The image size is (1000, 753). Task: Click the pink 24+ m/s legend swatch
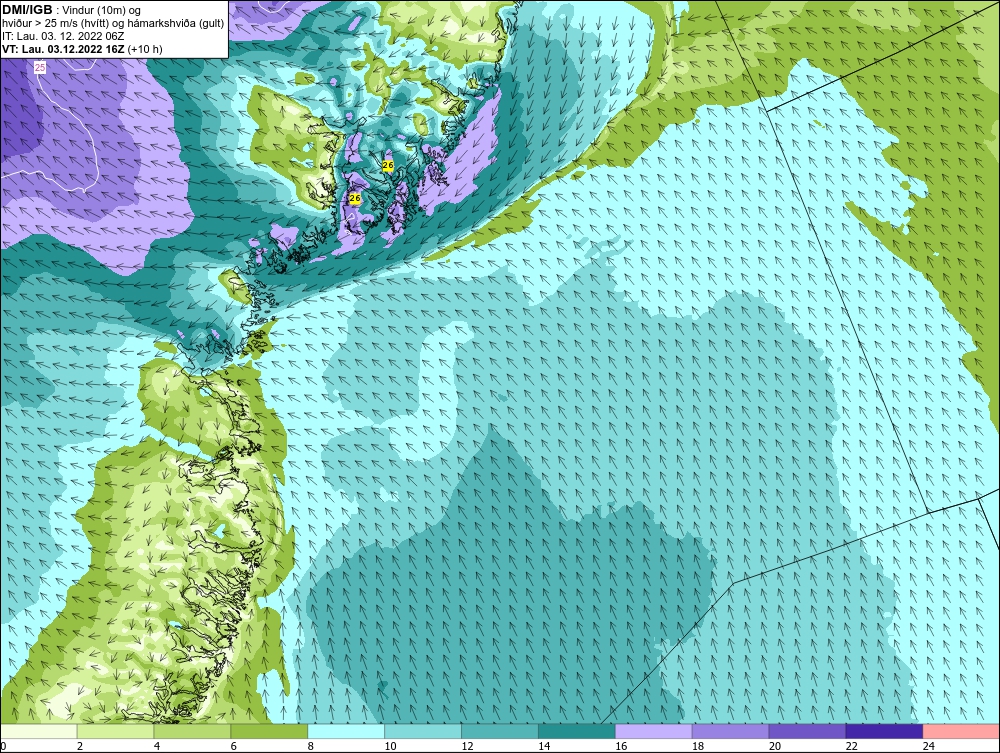point(960,731)
